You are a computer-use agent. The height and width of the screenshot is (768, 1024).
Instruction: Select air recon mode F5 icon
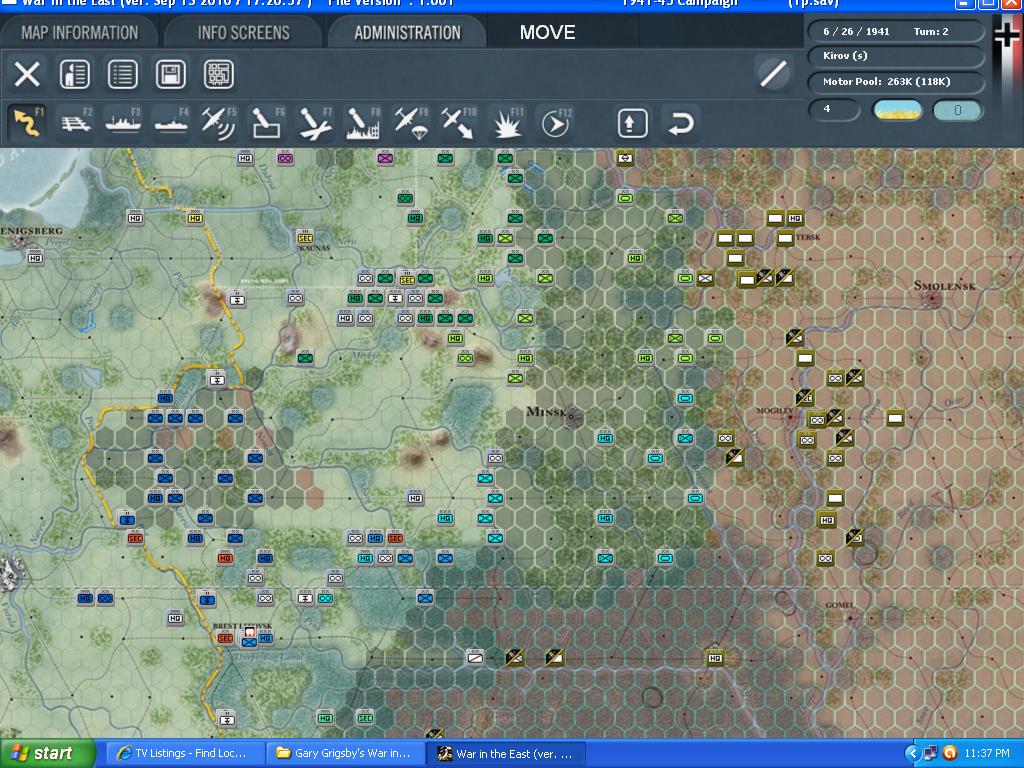pos(219,122)
